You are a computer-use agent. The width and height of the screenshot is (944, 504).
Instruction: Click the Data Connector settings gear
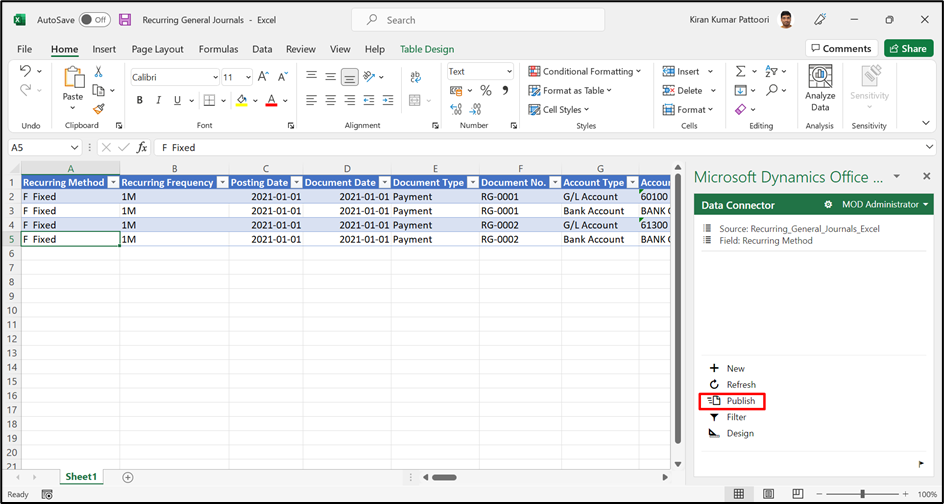(x=828, y=205)
